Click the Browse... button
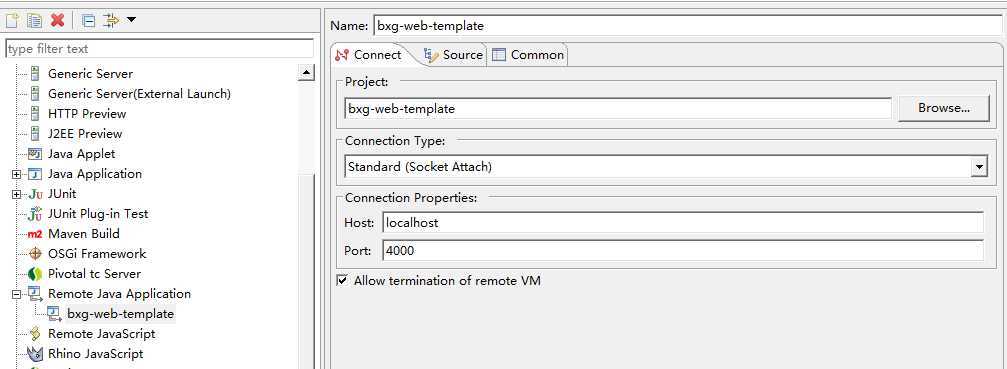1007x369 pixels. (x=943, y=108)
